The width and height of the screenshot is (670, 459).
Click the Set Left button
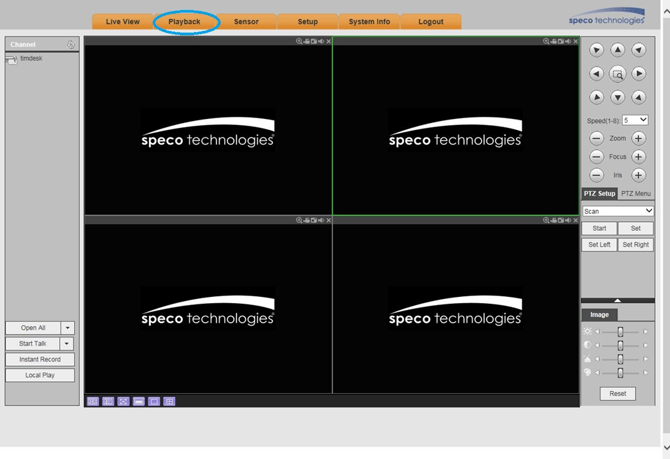599,244
